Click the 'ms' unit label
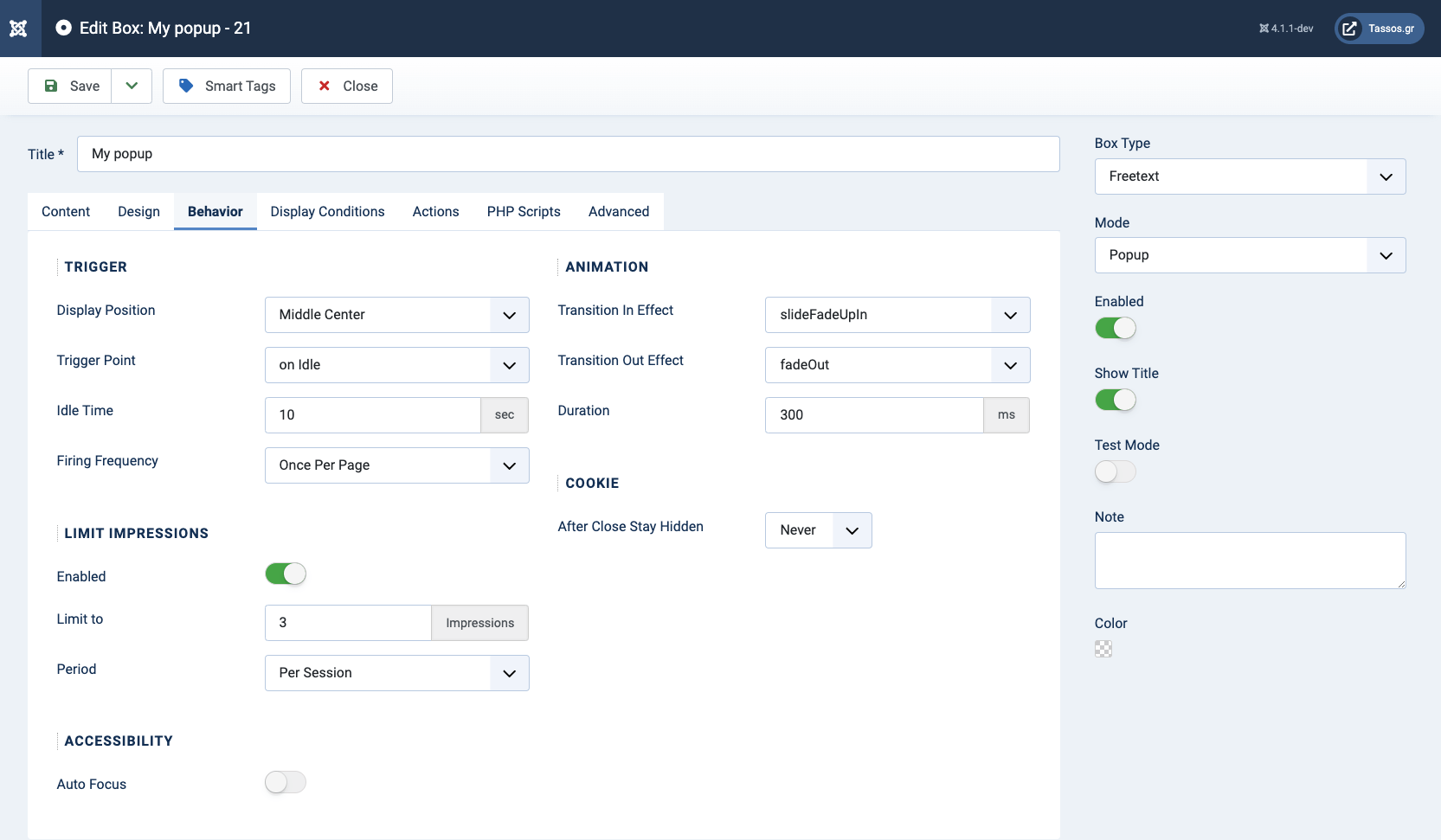The image size is (1441, 840). tap(1007, 415)
